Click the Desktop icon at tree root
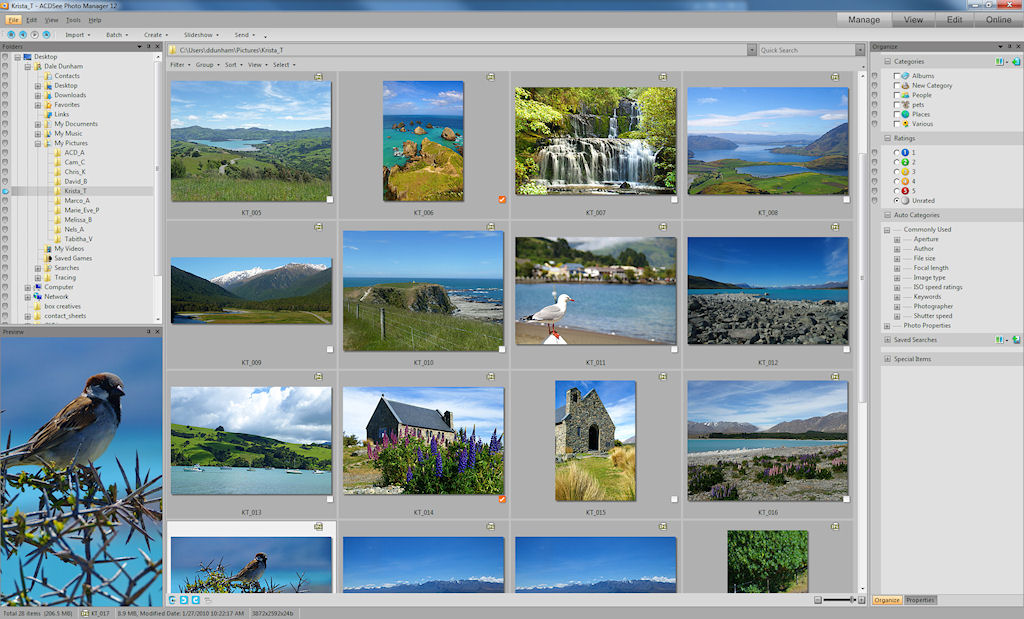The height and width of the screenshot is (619, 1024). point(27,57)
